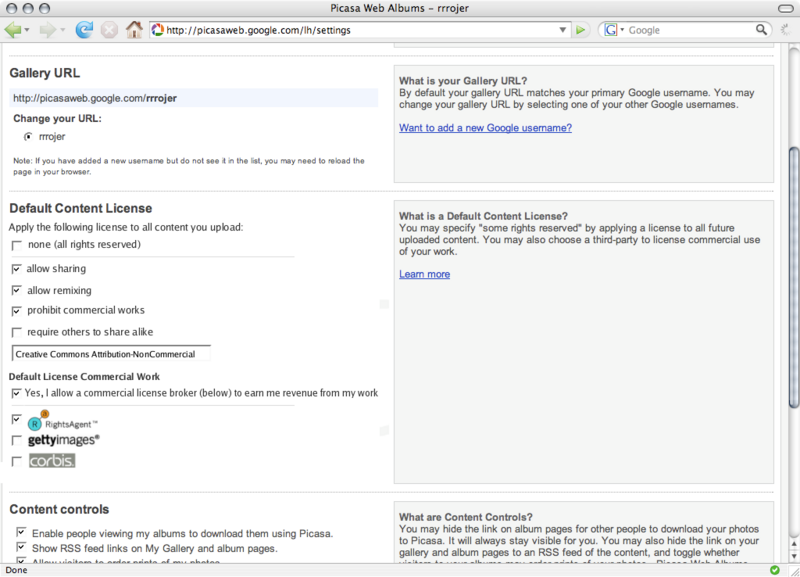800x577 pixels.
Task: Click the 'What is your Gallery URL?' help title
Action: [463, 81]
